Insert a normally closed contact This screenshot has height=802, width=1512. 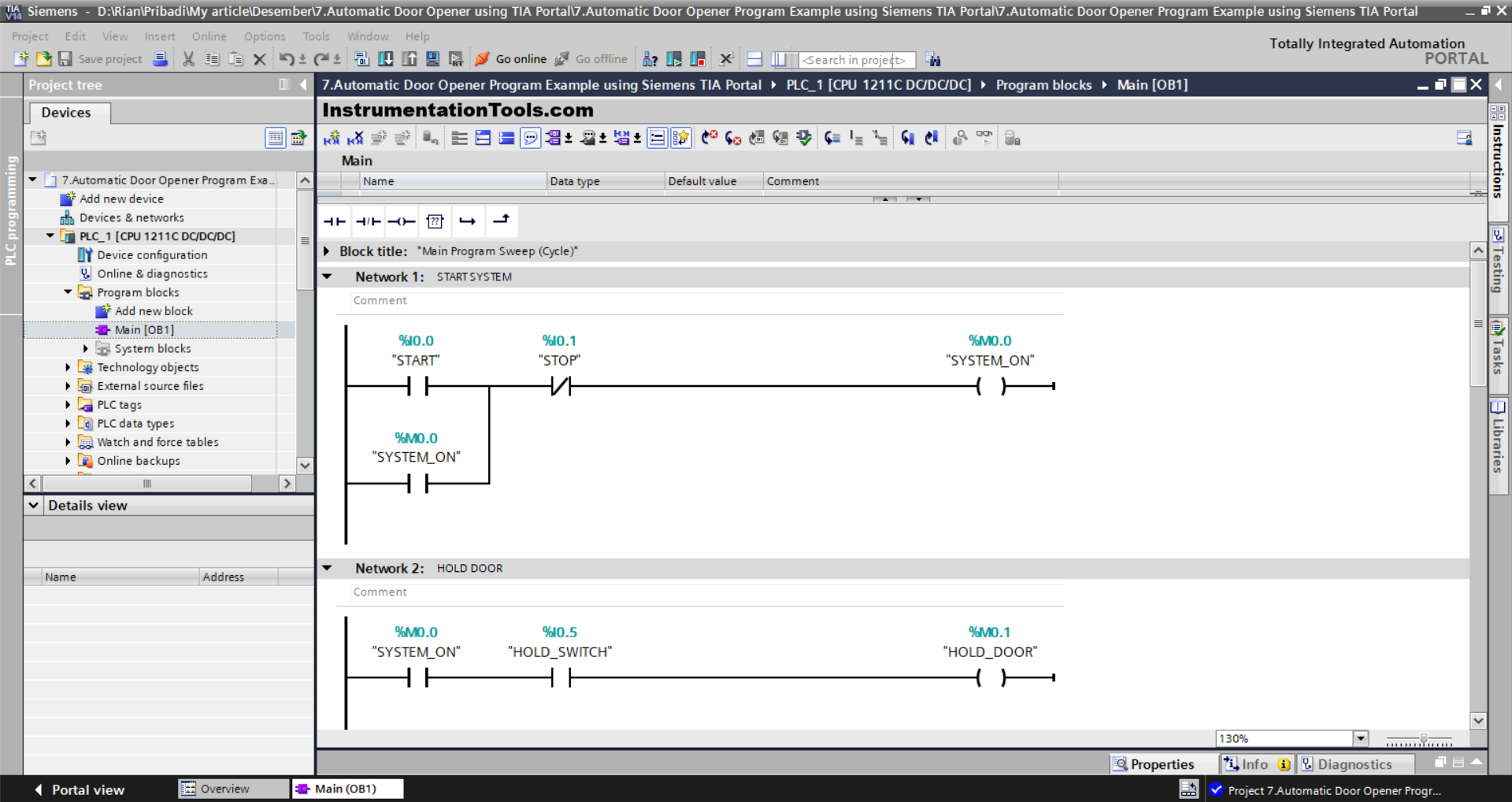[368, 221]
